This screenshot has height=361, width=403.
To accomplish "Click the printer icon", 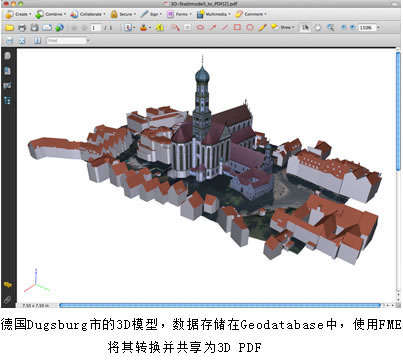I will point(22,28).
